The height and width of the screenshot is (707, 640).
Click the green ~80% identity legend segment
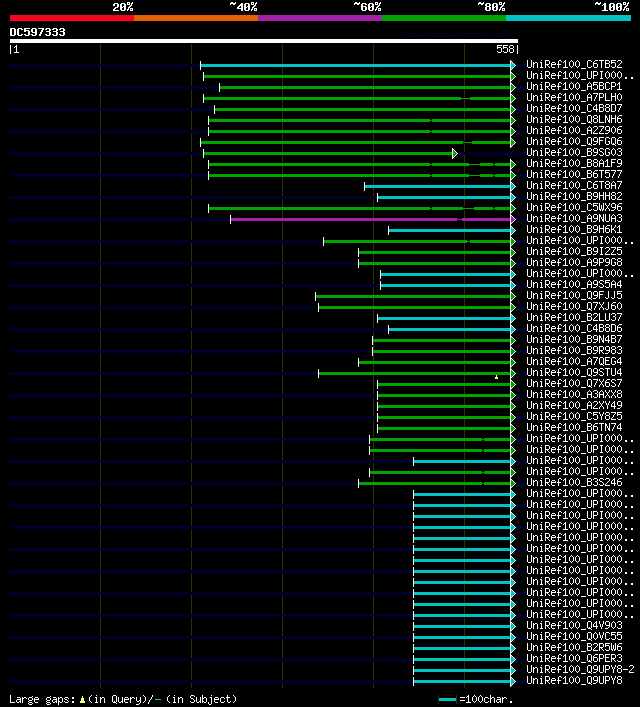(444, 18)
